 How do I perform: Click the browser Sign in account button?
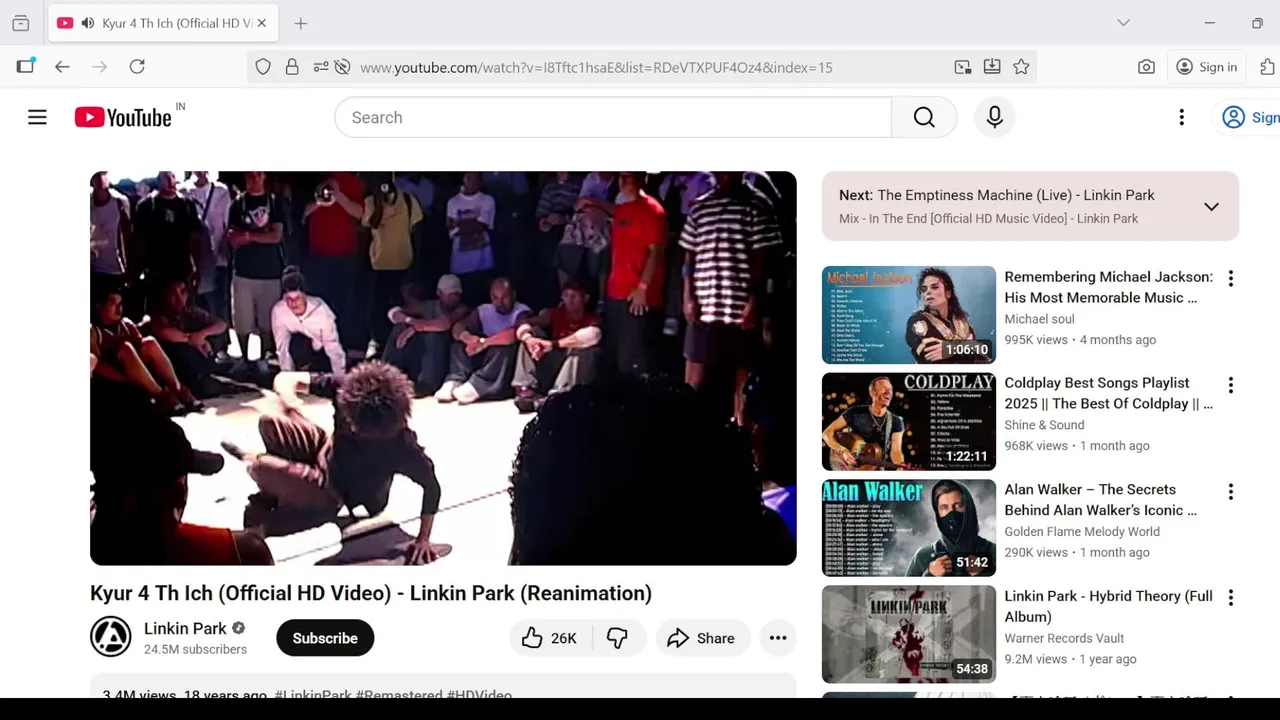1207,67
